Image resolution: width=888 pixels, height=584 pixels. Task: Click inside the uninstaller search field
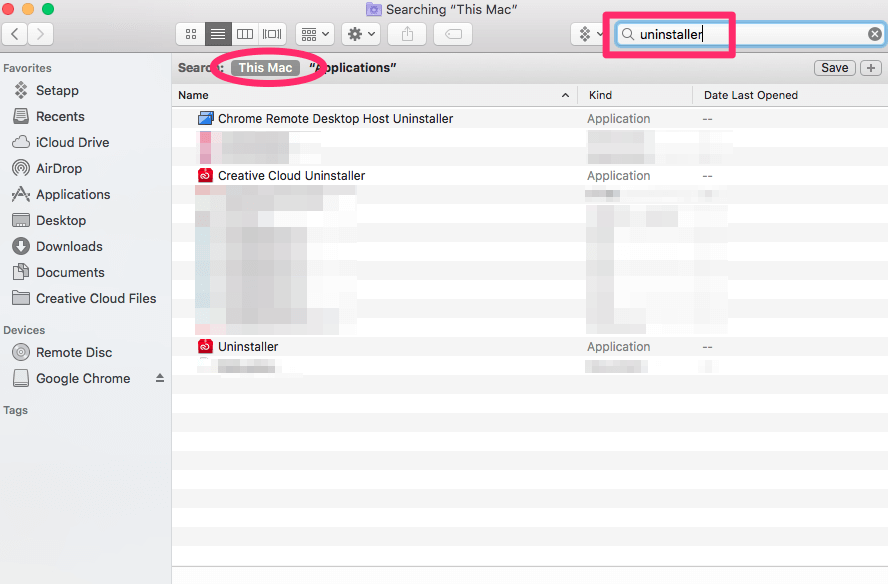(748, 34)
